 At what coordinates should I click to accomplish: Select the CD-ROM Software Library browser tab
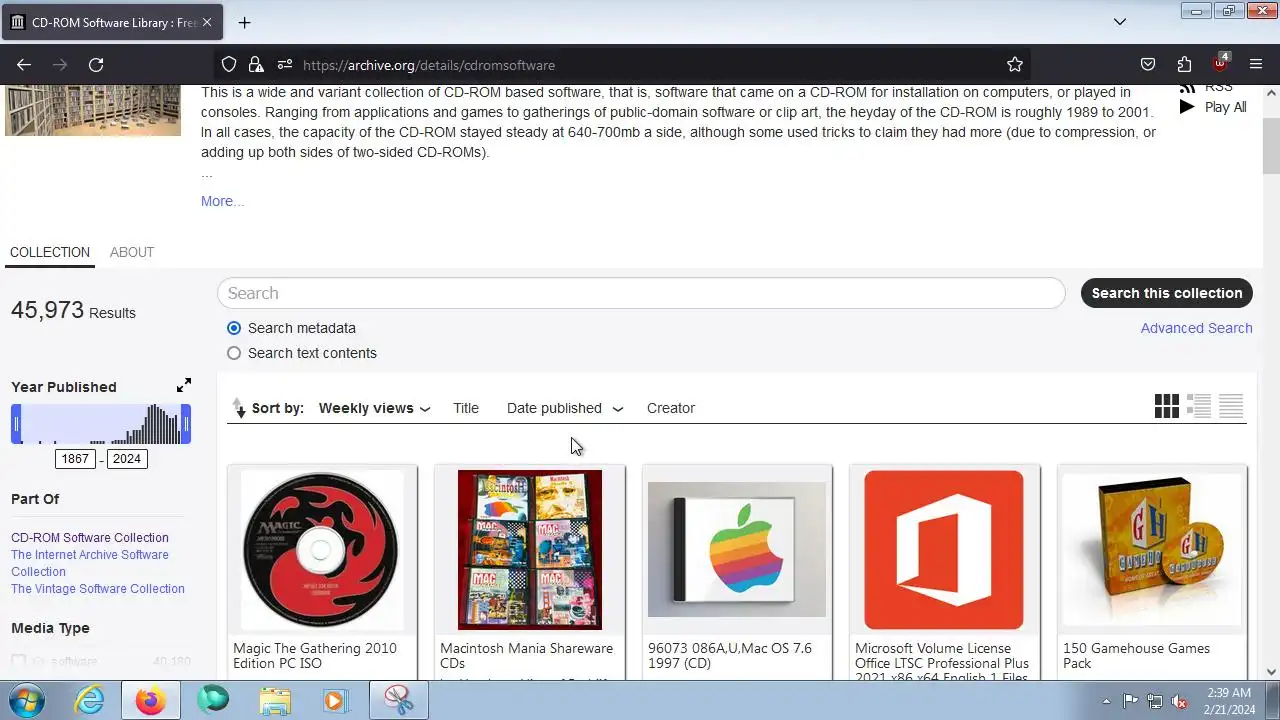click(112, 22)
